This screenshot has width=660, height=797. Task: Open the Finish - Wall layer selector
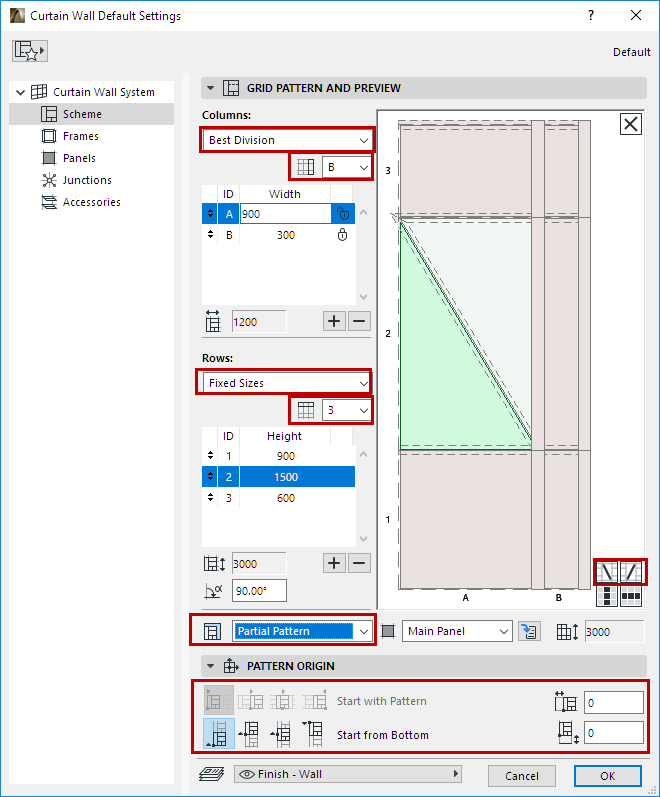(x=348, y=774)
